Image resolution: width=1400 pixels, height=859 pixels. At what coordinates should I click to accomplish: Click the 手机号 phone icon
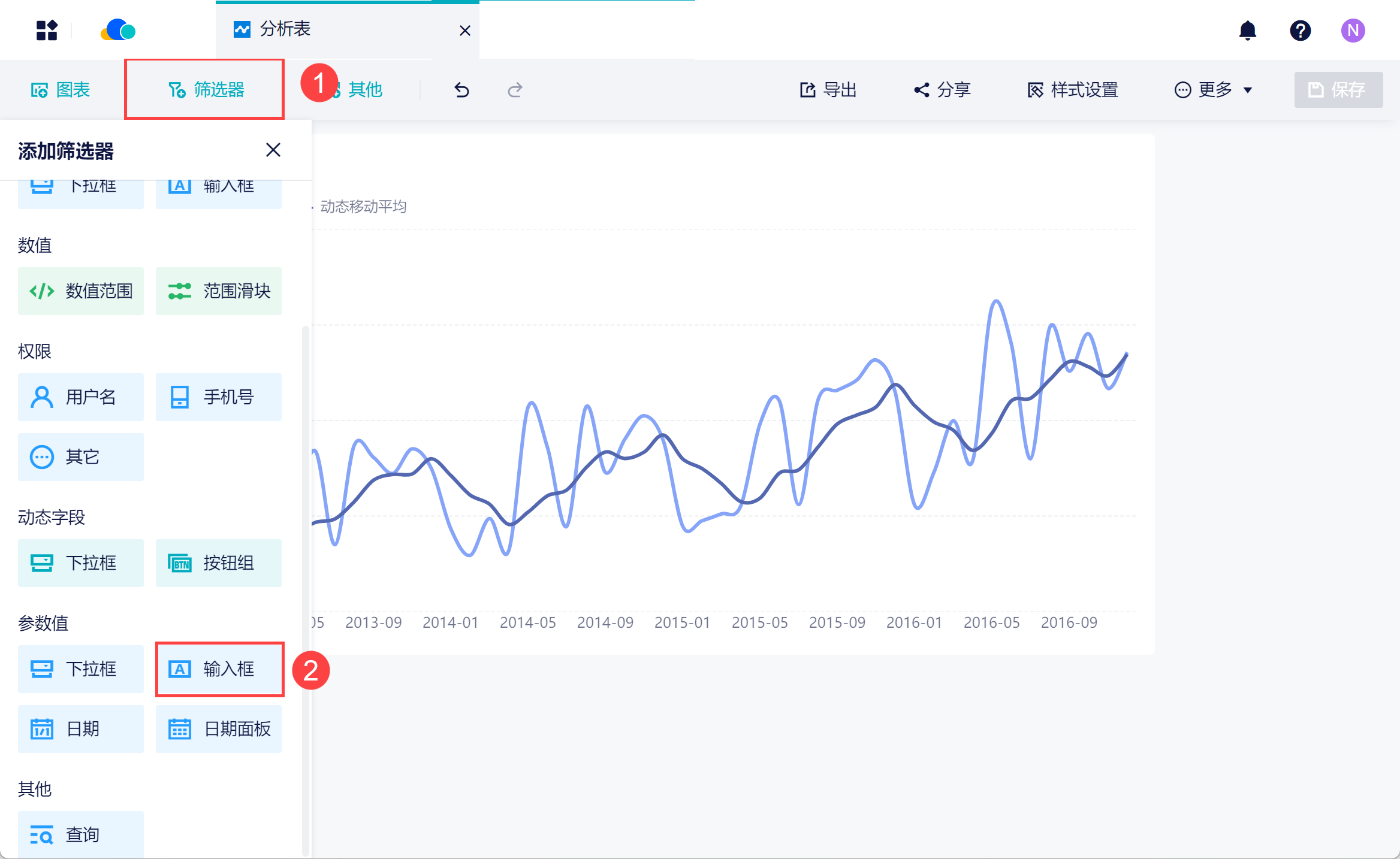tap(180, 397)
